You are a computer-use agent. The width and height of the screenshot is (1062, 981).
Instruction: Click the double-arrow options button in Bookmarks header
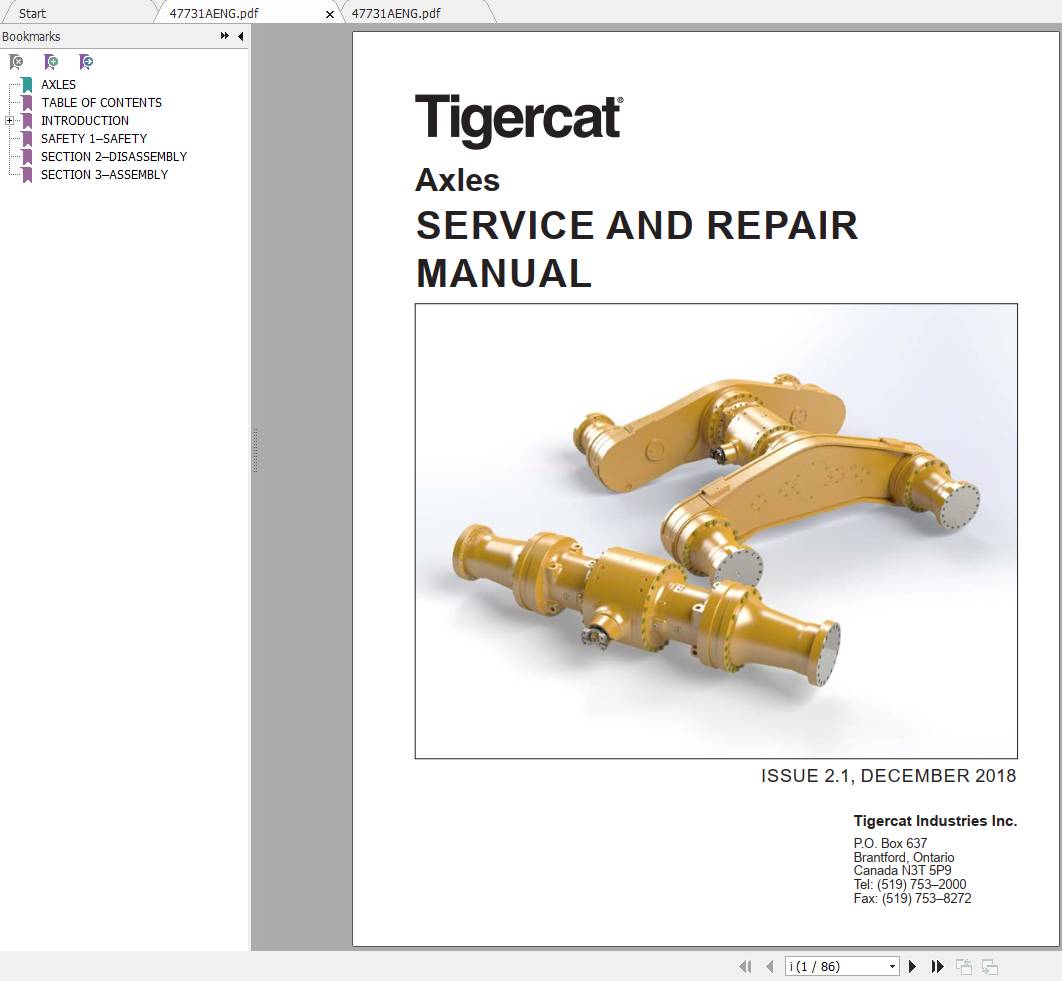point(223,35)
